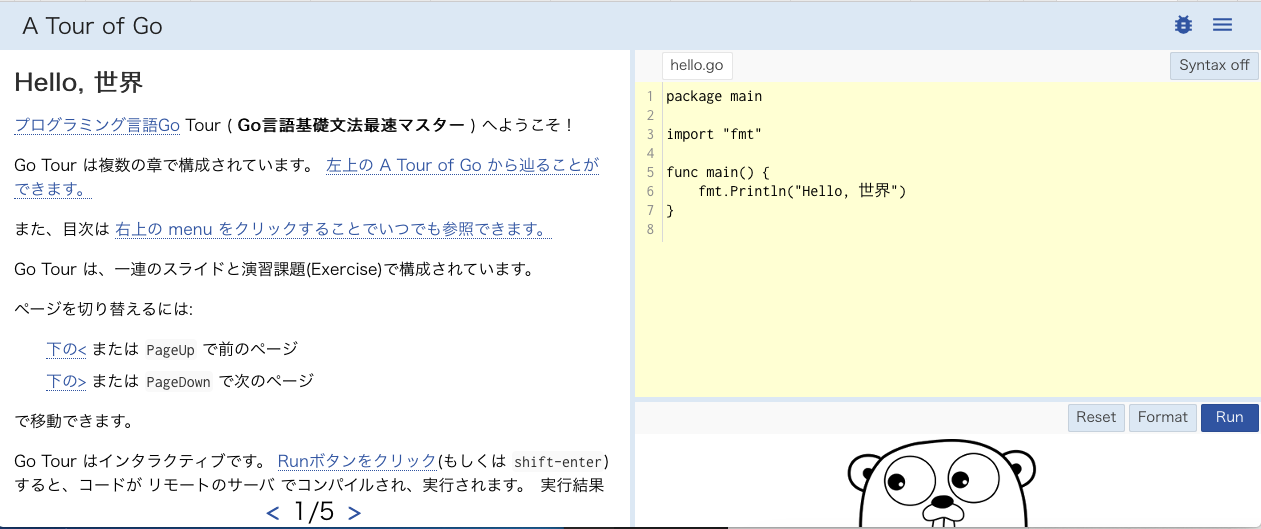Open the A Tour of Go title link
Viewport: 1261px width, 529px height.
92,26
